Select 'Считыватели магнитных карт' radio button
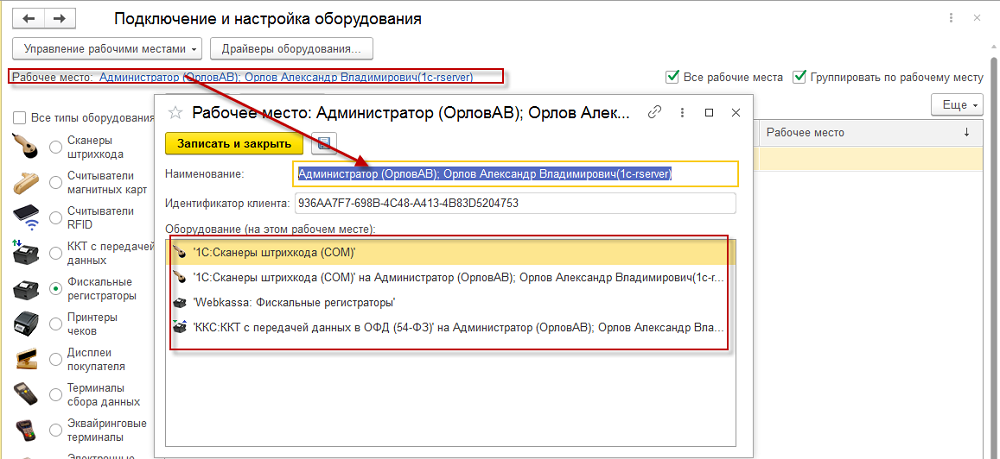 pos(55,183)
